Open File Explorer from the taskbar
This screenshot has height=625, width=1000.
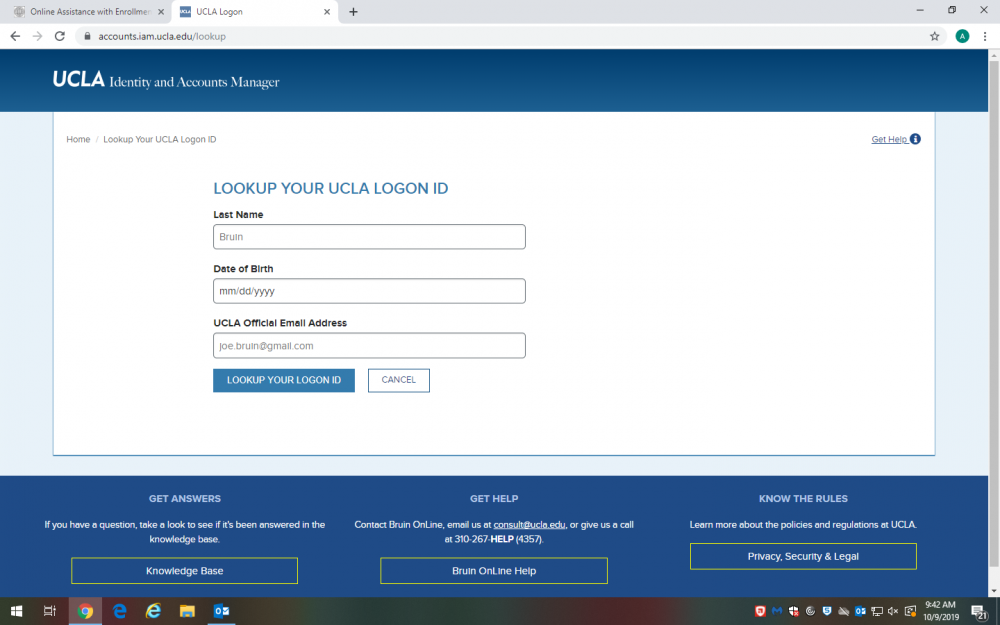point(187,611)
